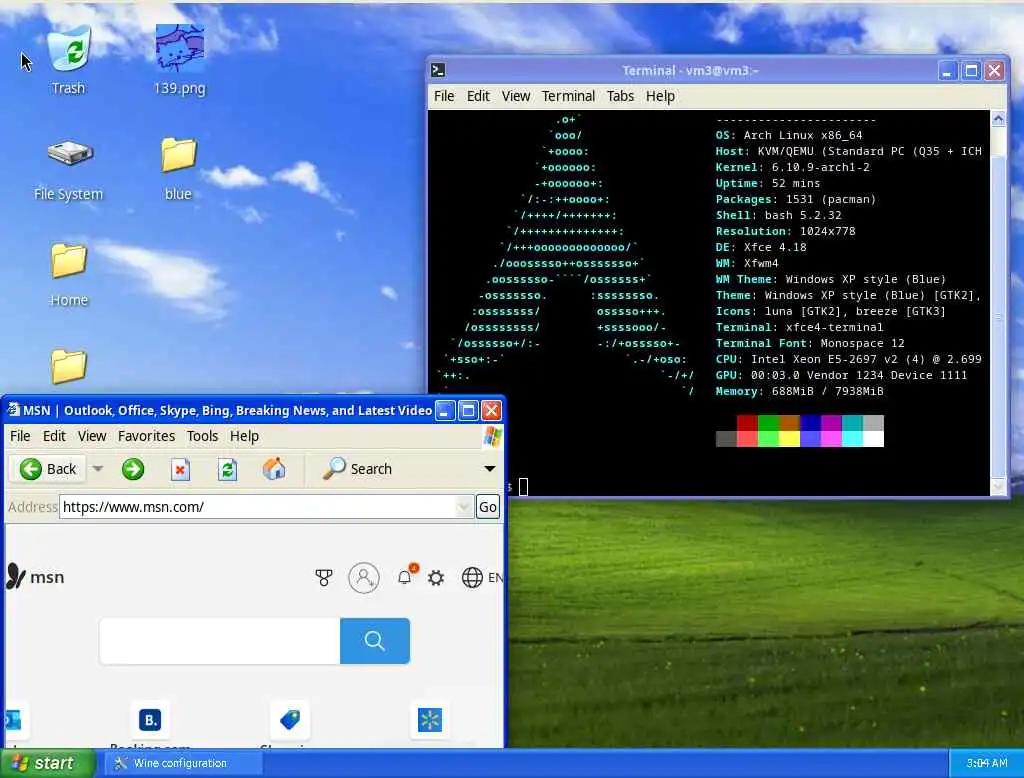Viewport: 1024px width, 778px height.
Task: Click the MSN rewards trophy icon
Action: pos(324,577)
